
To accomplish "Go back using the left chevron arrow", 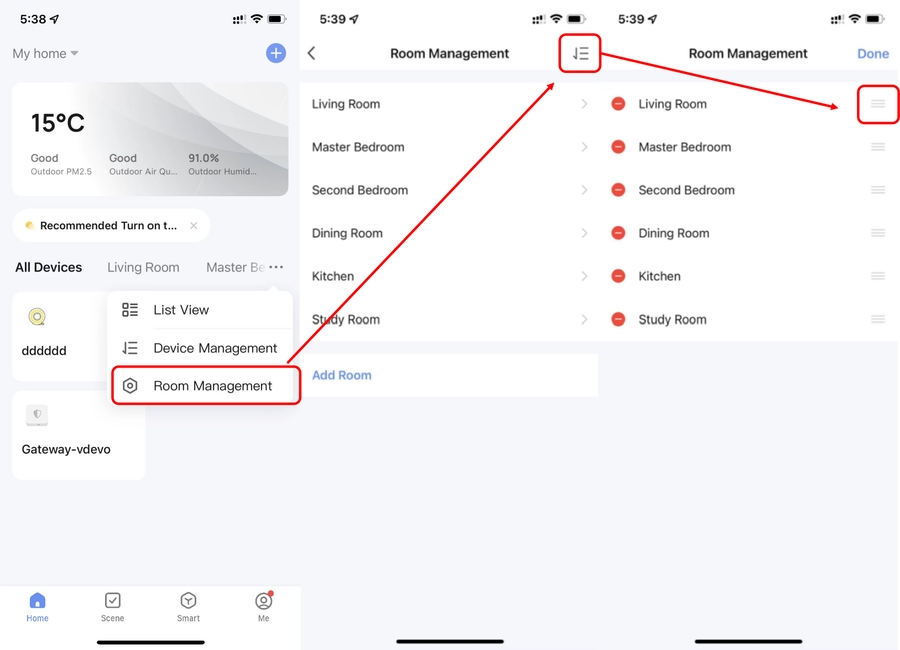I will pos(312,53).
